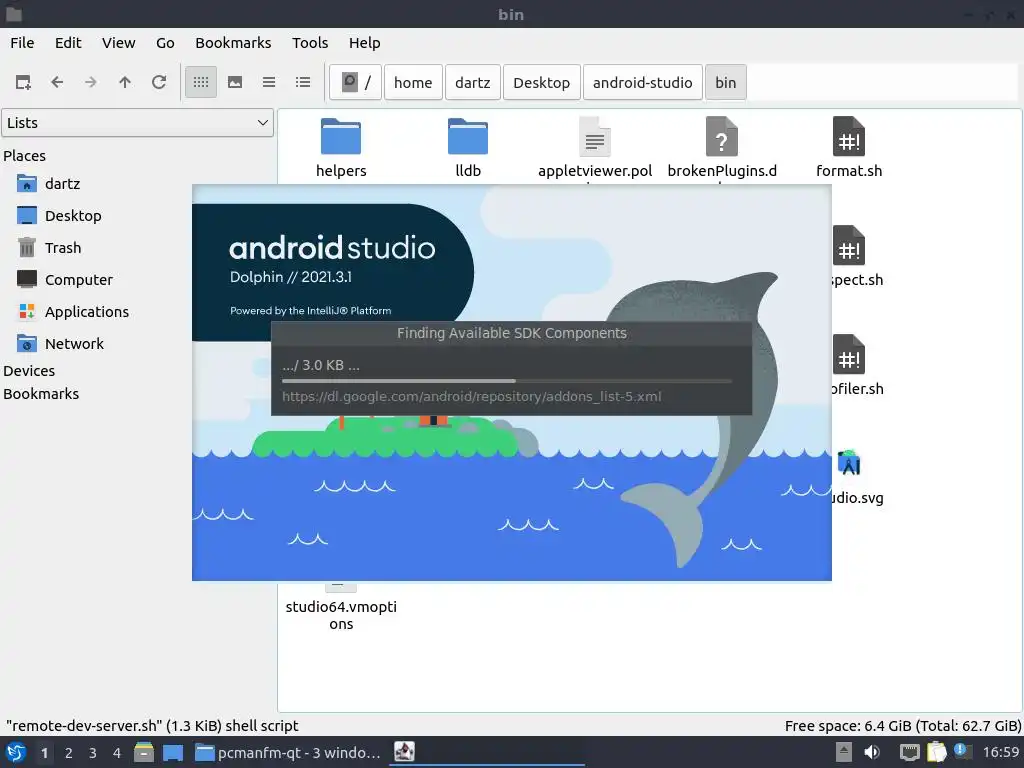Navigate to 'home' in the path bar
The image size is (1024, 768).
[413, 82]
